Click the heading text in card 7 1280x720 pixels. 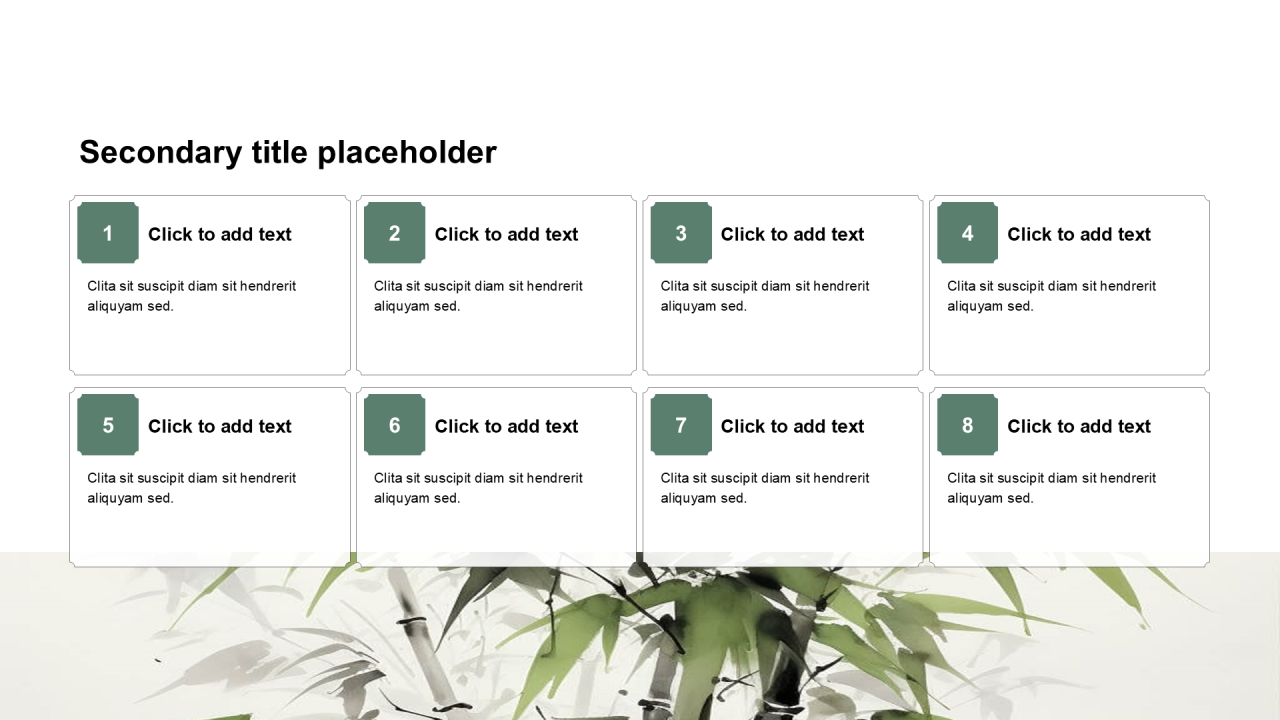coord(792,426)
